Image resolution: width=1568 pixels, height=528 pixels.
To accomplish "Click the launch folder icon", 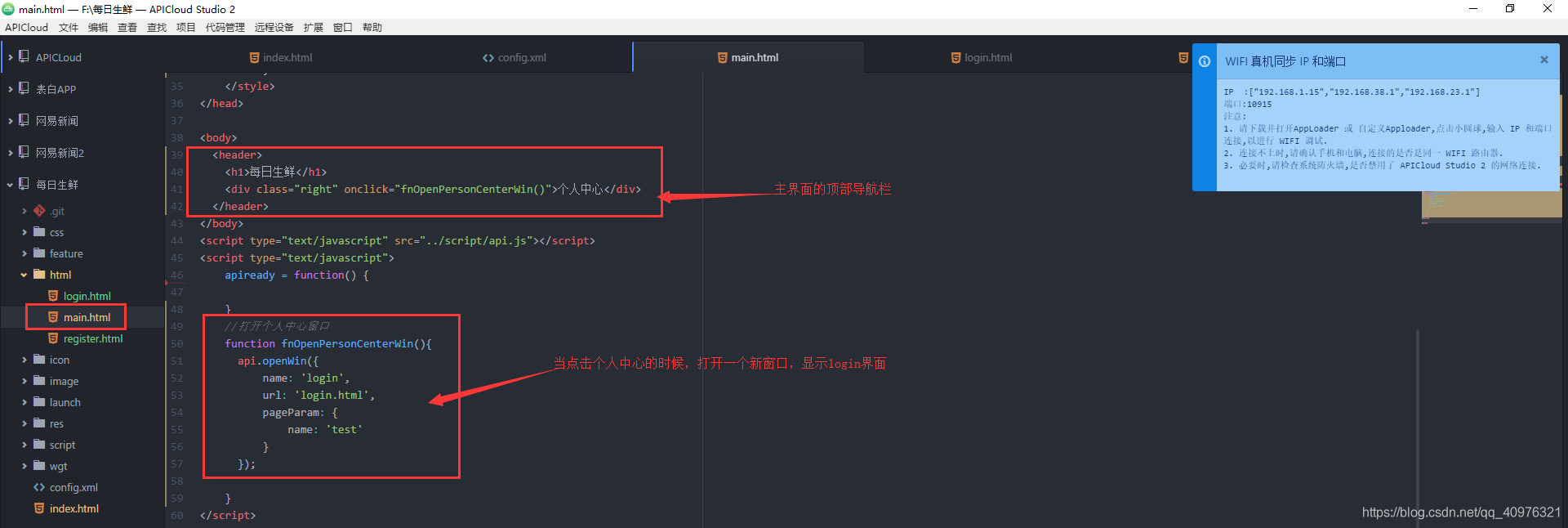I will 39,402.
